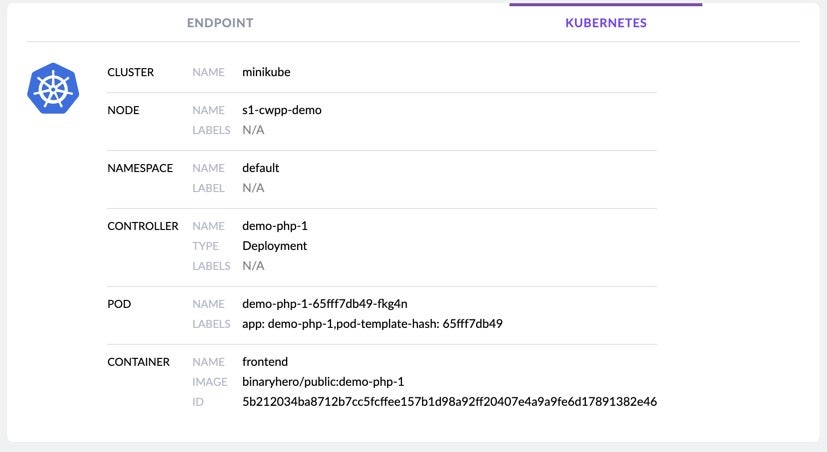Screen dimensions: 827x452
Task: Click the POD section heading
Action: tap(119, 304)
